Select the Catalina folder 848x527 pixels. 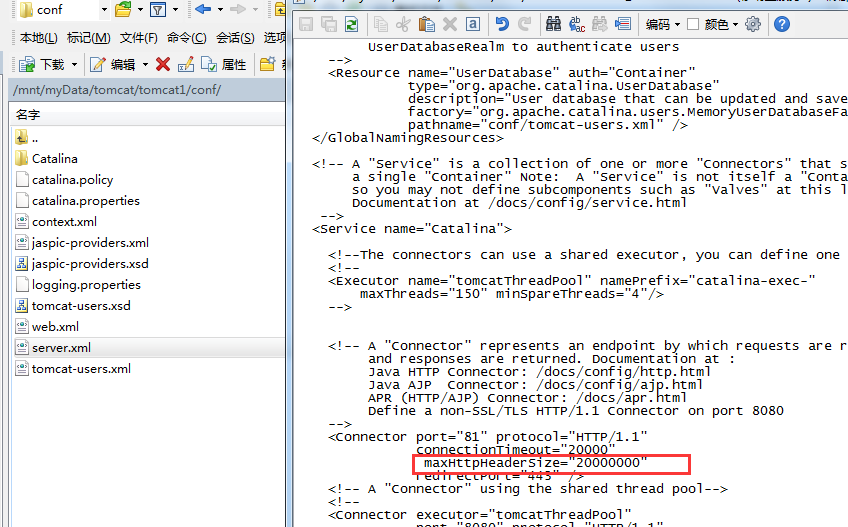point(47,159)
